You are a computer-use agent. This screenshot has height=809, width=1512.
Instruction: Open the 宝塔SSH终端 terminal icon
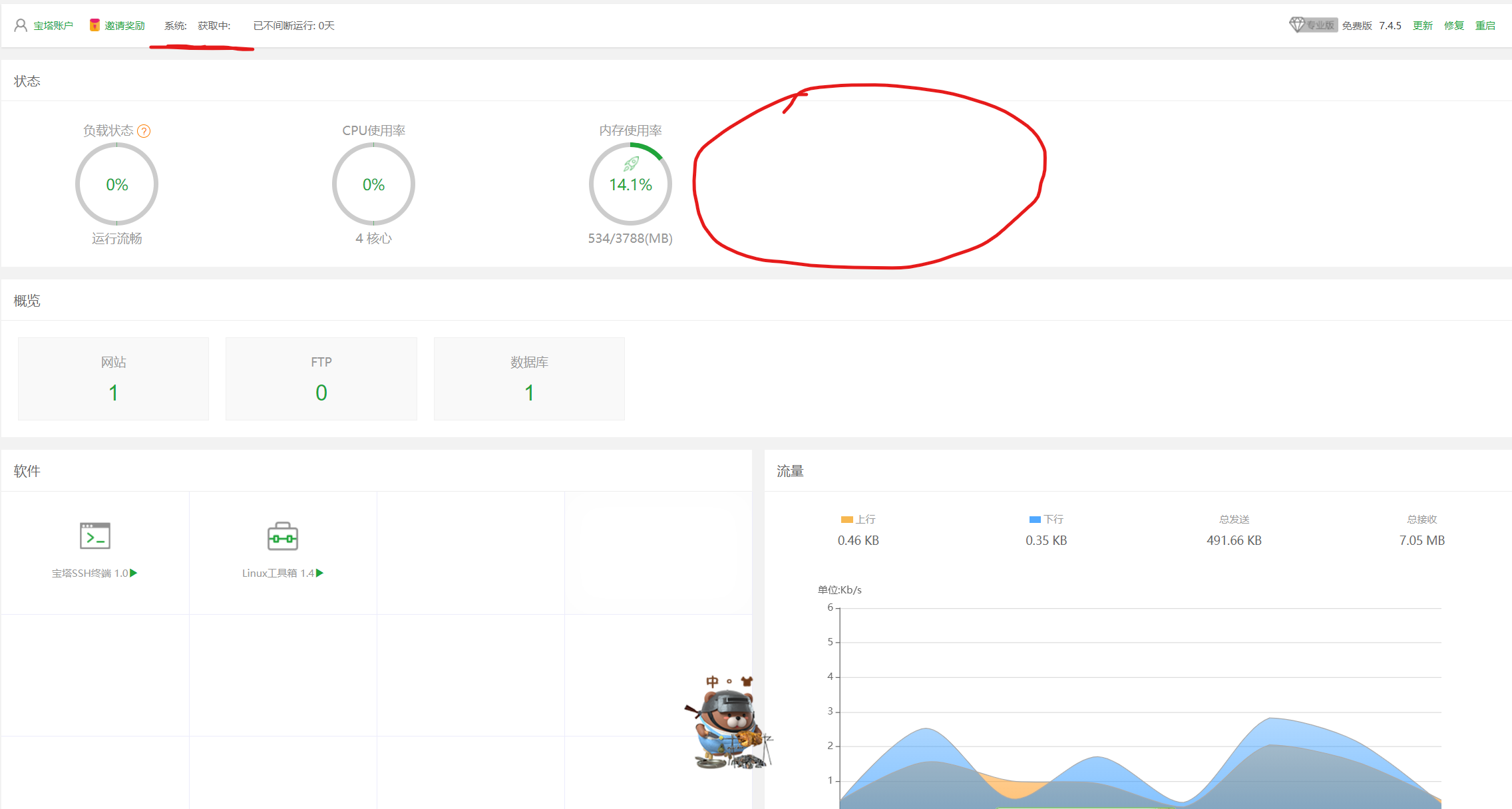click(94, 536)
